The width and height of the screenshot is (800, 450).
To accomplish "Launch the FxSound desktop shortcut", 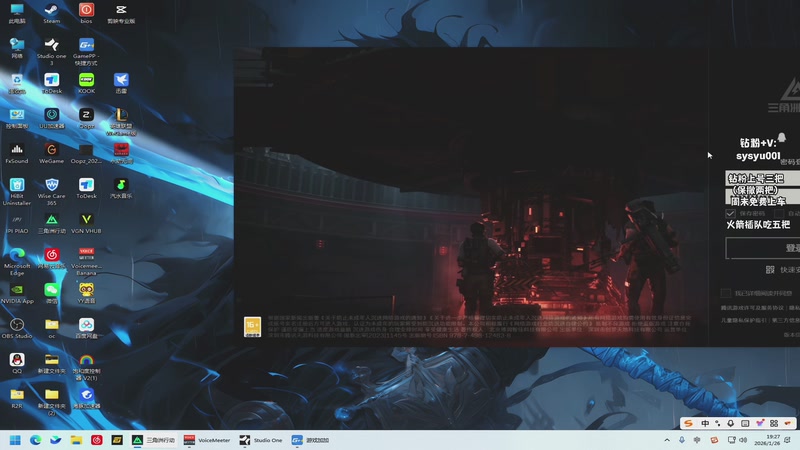I will 17,153.
